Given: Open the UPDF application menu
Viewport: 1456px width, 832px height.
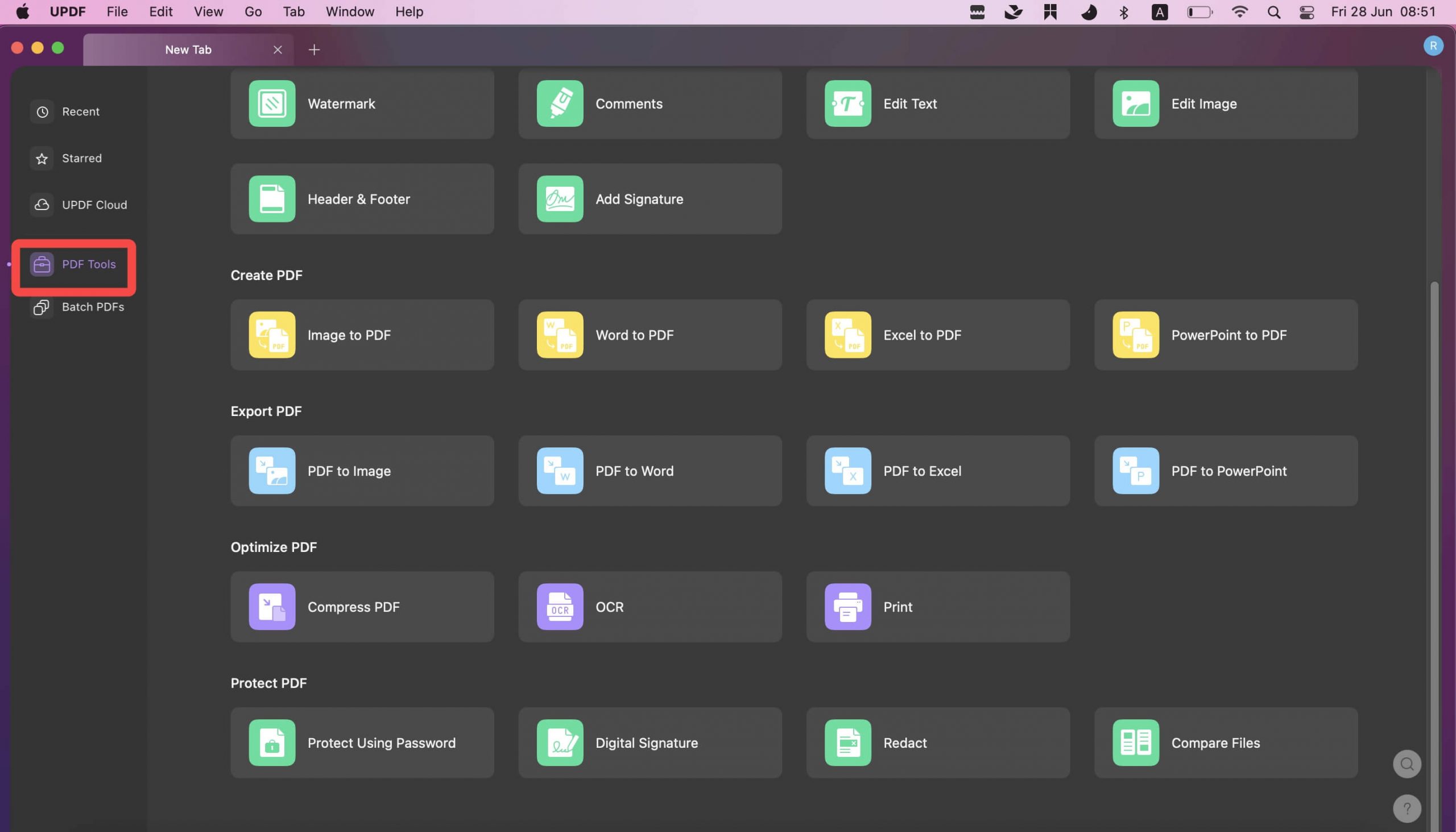Looking at the screenshot, I should tap(67, 12).
